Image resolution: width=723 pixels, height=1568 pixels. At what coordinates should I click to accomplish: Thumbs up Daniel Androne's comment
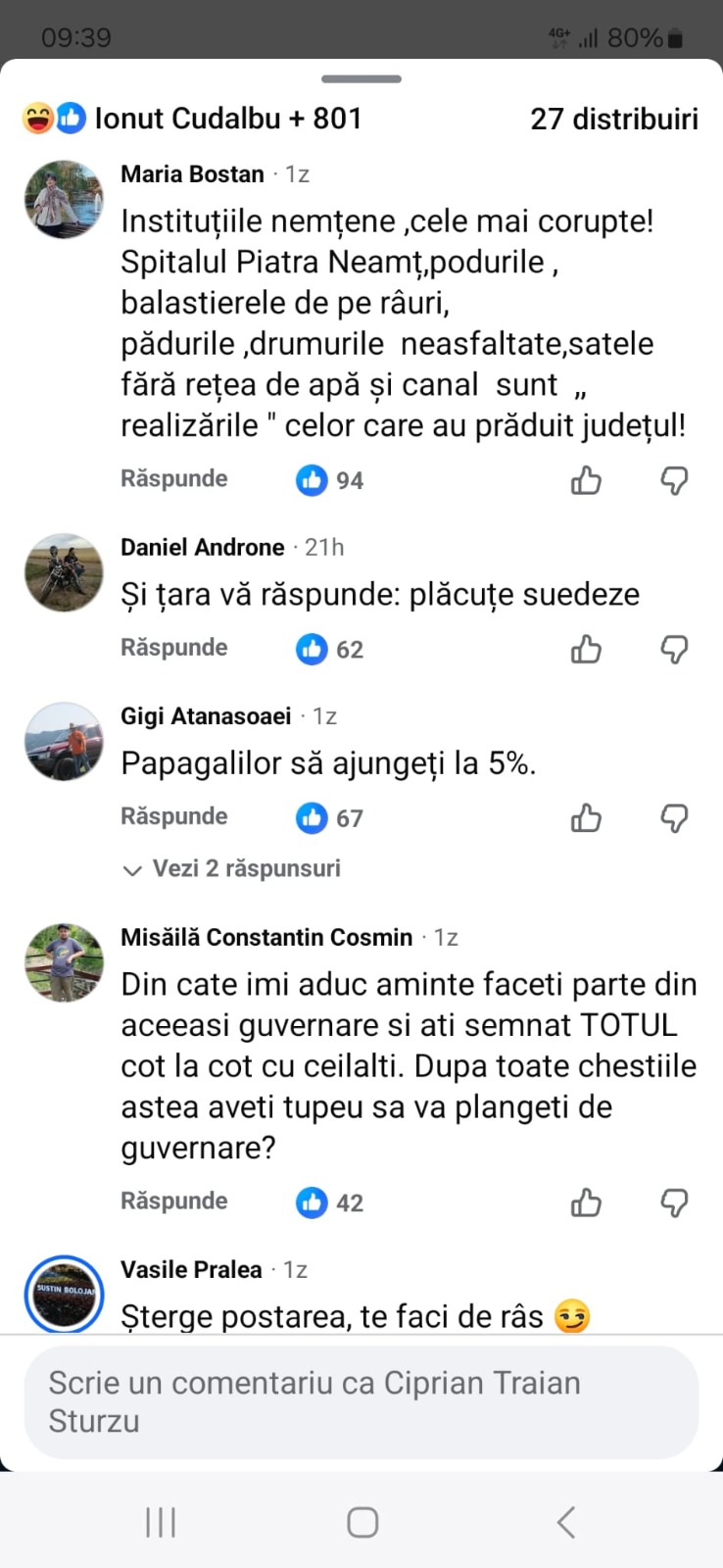[586, 649]
